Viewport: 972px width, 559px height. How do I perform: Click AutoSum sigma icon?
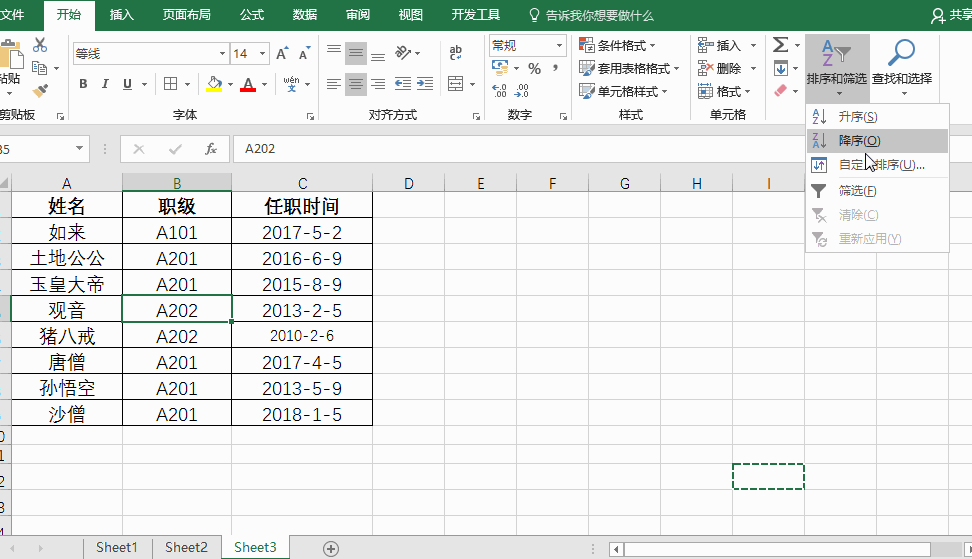[x=780, y=45]
